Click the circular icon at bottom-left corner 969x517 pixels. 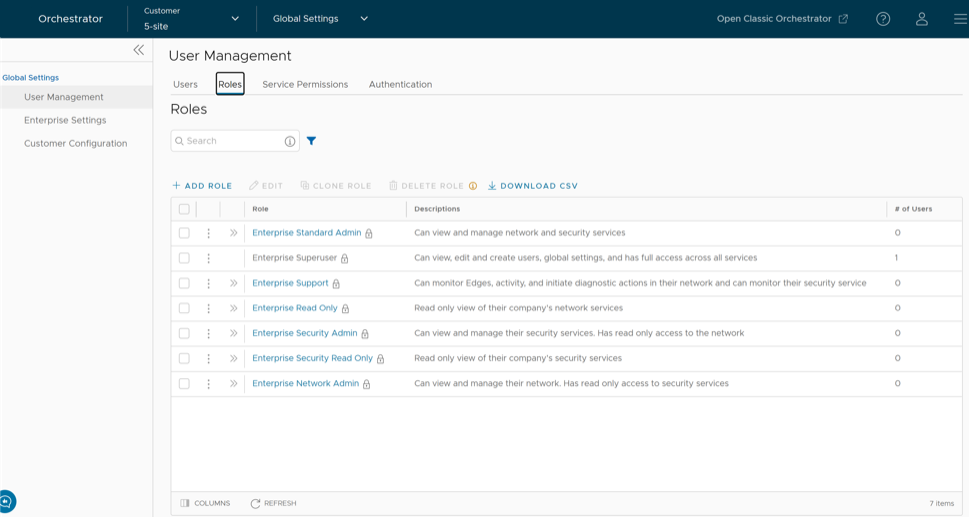click(6, 501)
